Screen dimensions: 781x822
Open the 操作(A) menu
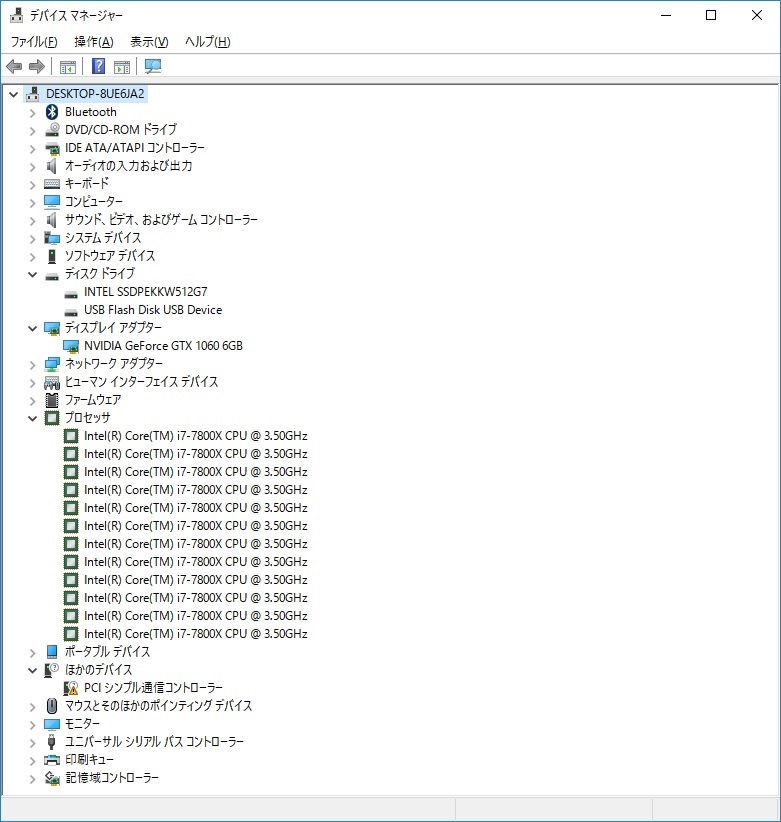tap(94, 41)
